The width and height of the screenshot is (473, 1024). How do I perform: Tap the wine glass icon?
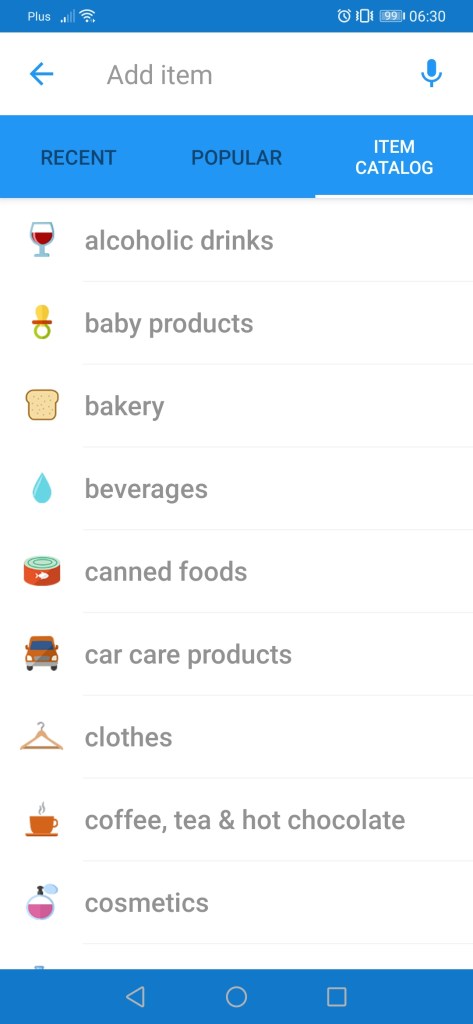tap(42, 240)
